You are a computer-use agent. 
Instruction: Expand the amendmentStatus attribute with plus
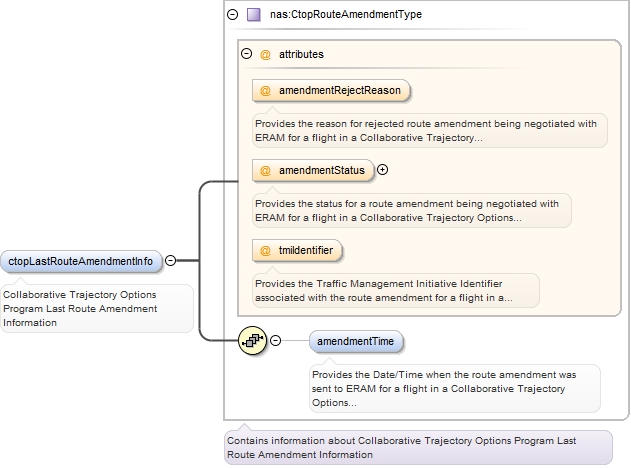[382, 170]
